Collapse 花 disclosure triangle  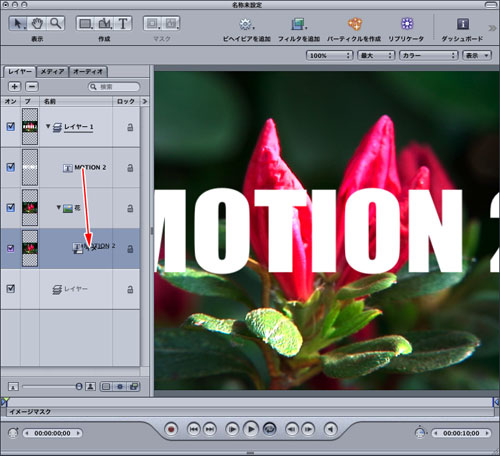click(x=59, y=207)
